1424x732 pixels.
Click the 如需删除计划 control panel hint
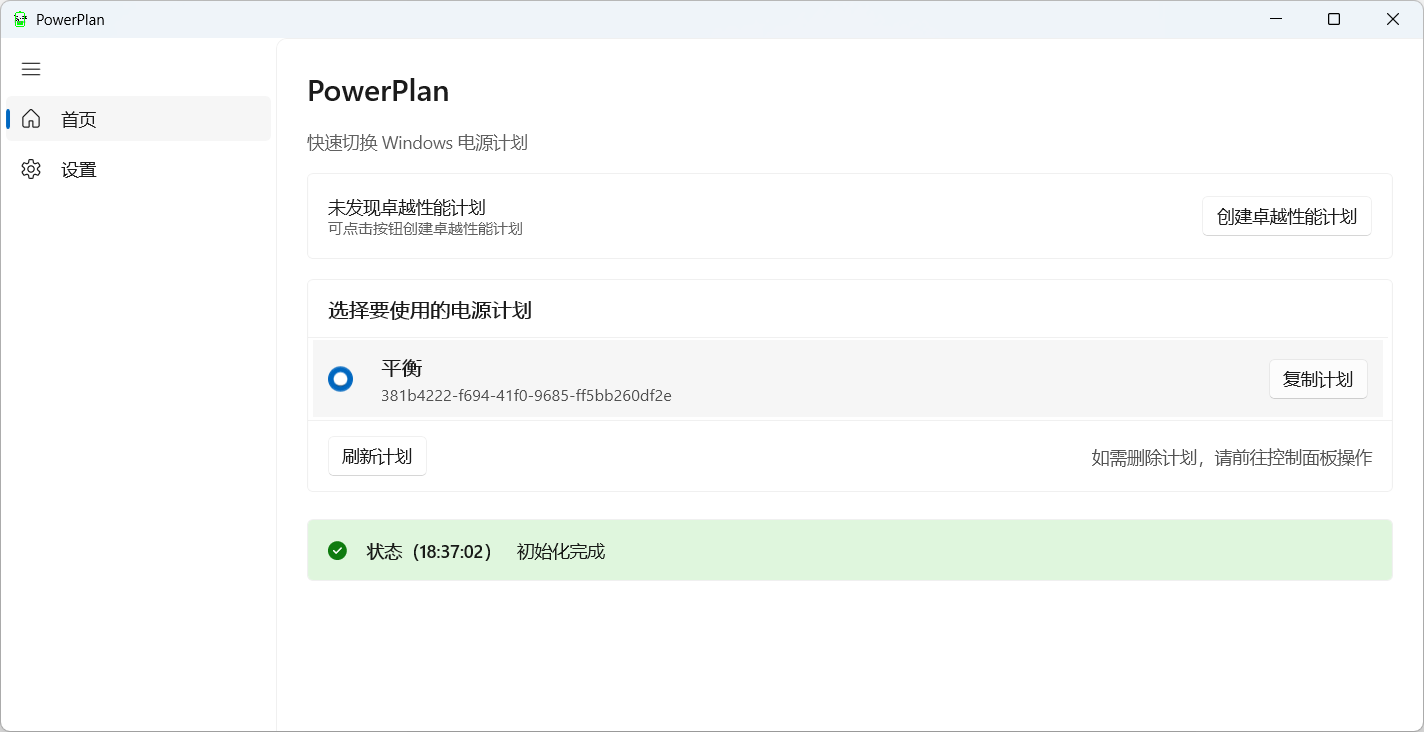pos(1231,458)
